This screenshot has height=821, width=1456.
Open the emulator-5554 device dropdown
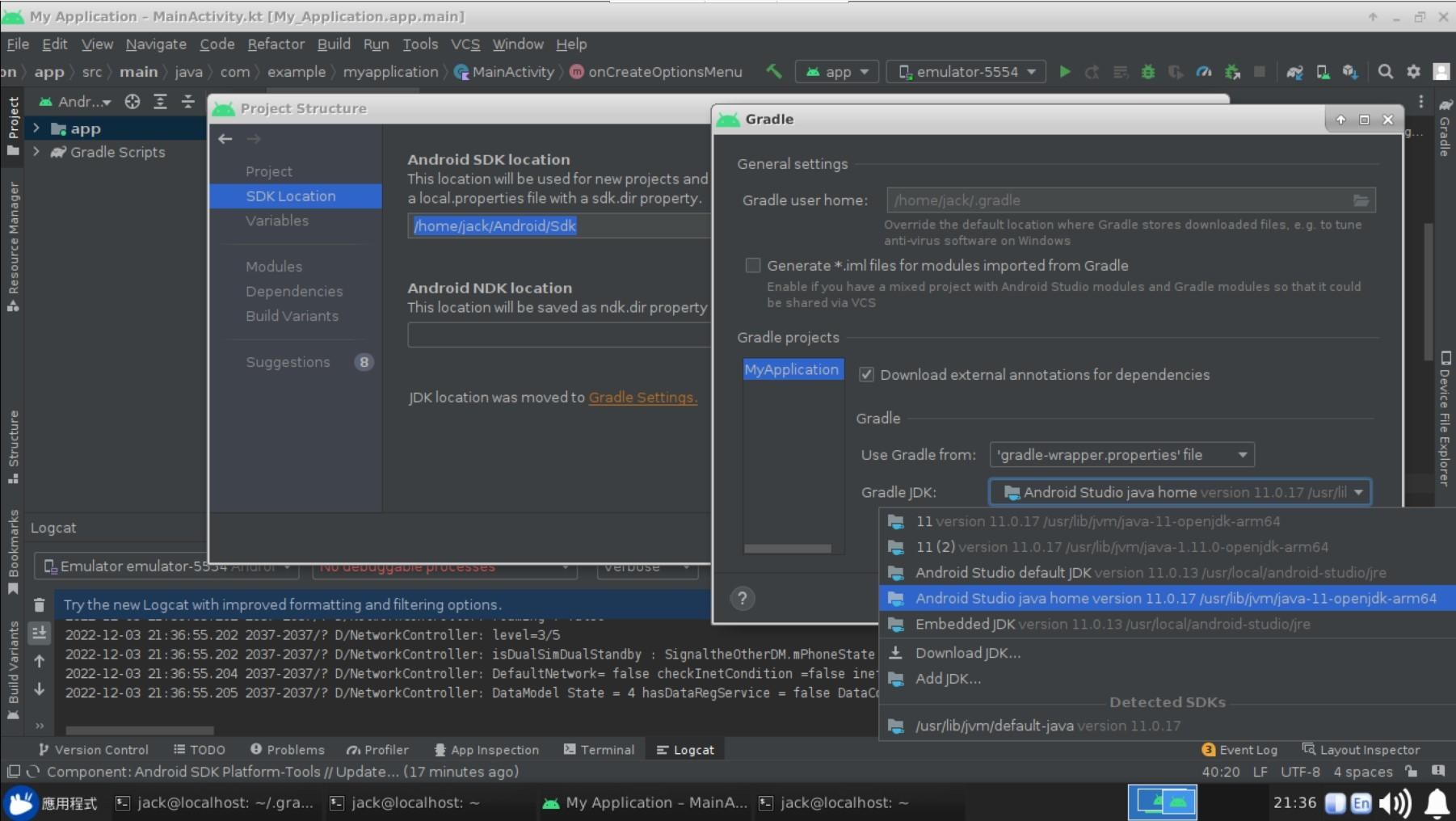tap(966, 71)
